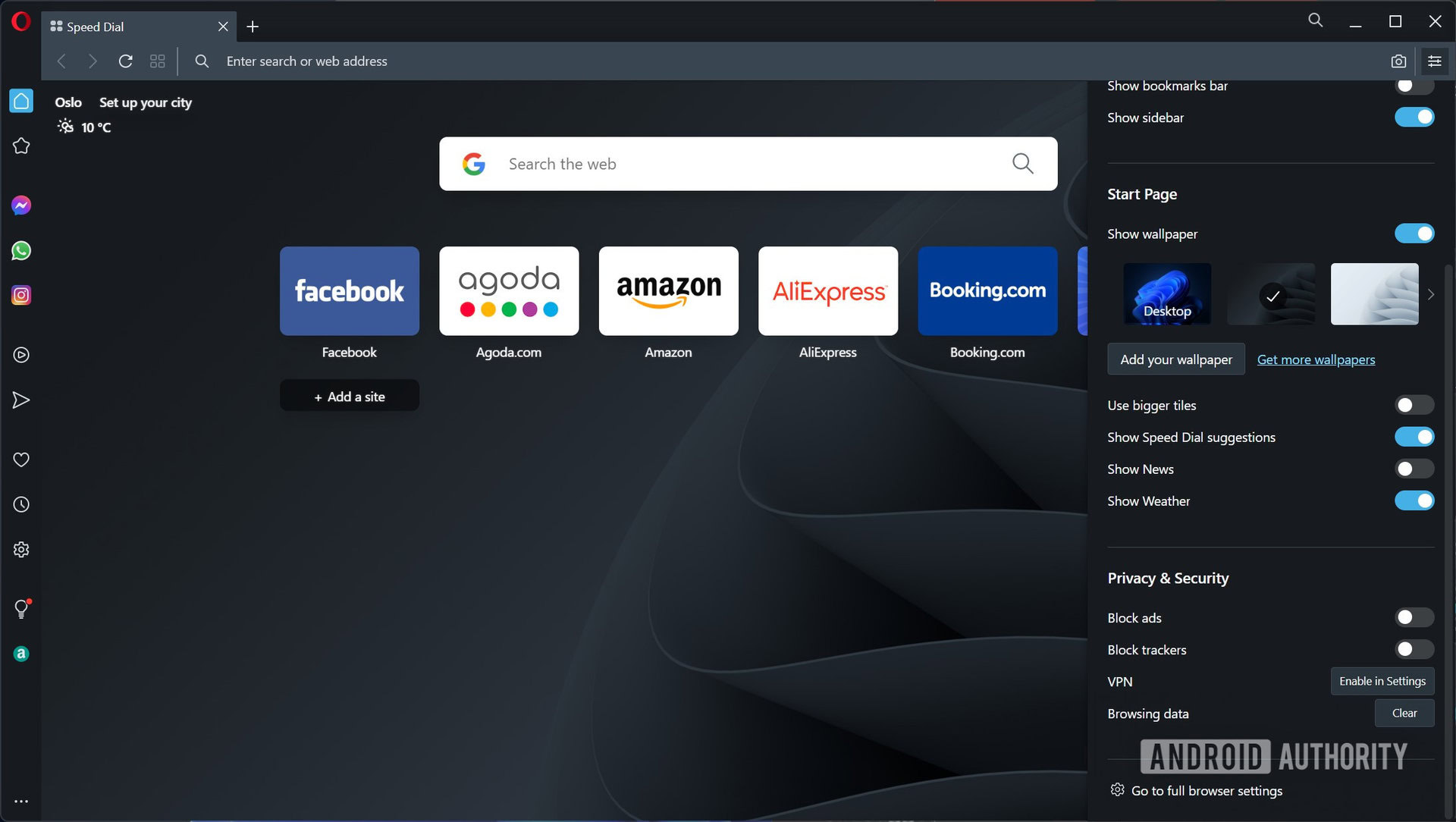
Task: Open the tab layout grid view
Action: [157, 61]
